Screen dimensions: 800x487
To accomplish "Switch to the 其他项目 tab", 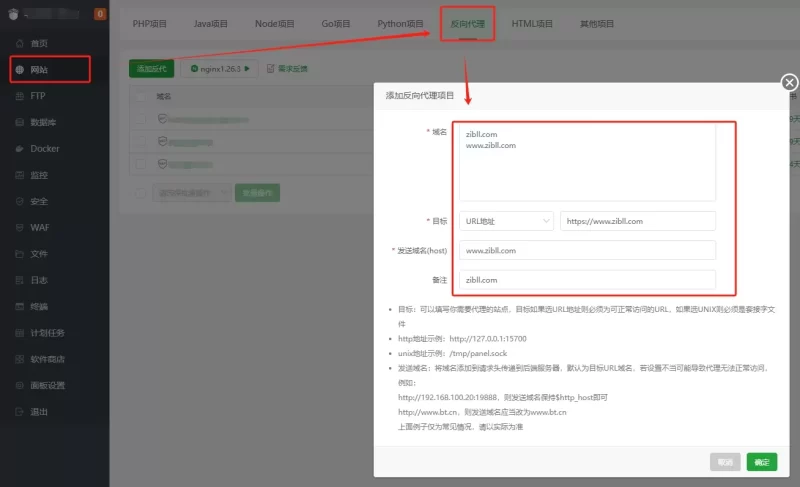I will tap(597, 23).
